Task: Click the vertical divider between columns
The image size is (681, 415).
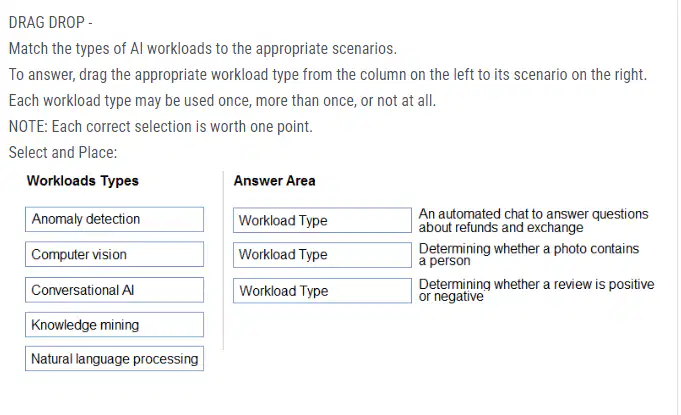Action: 223,260
